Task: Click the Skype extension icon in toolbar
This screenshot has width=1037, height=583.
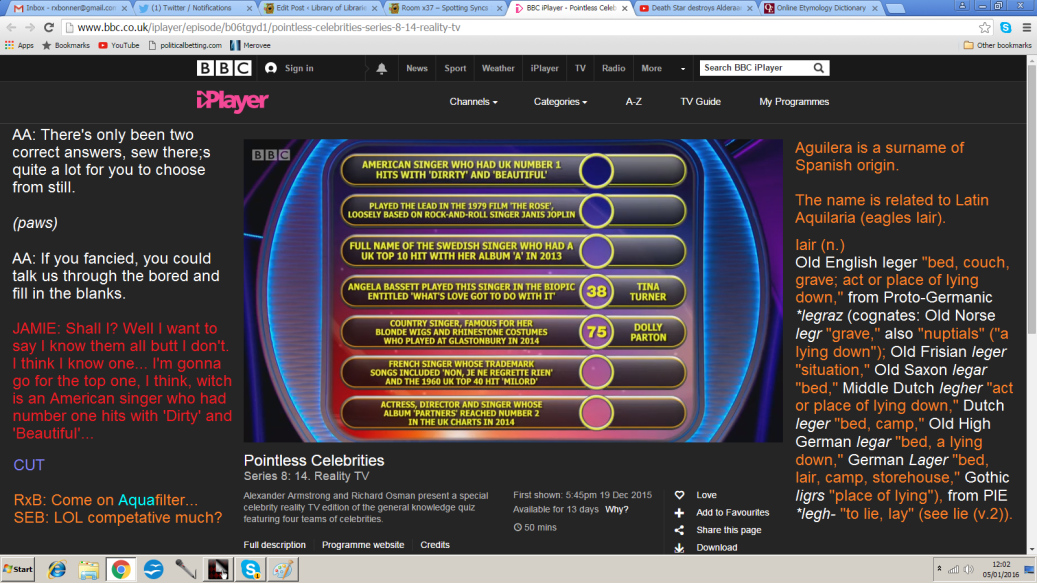Action: (x=1004, y=28)
